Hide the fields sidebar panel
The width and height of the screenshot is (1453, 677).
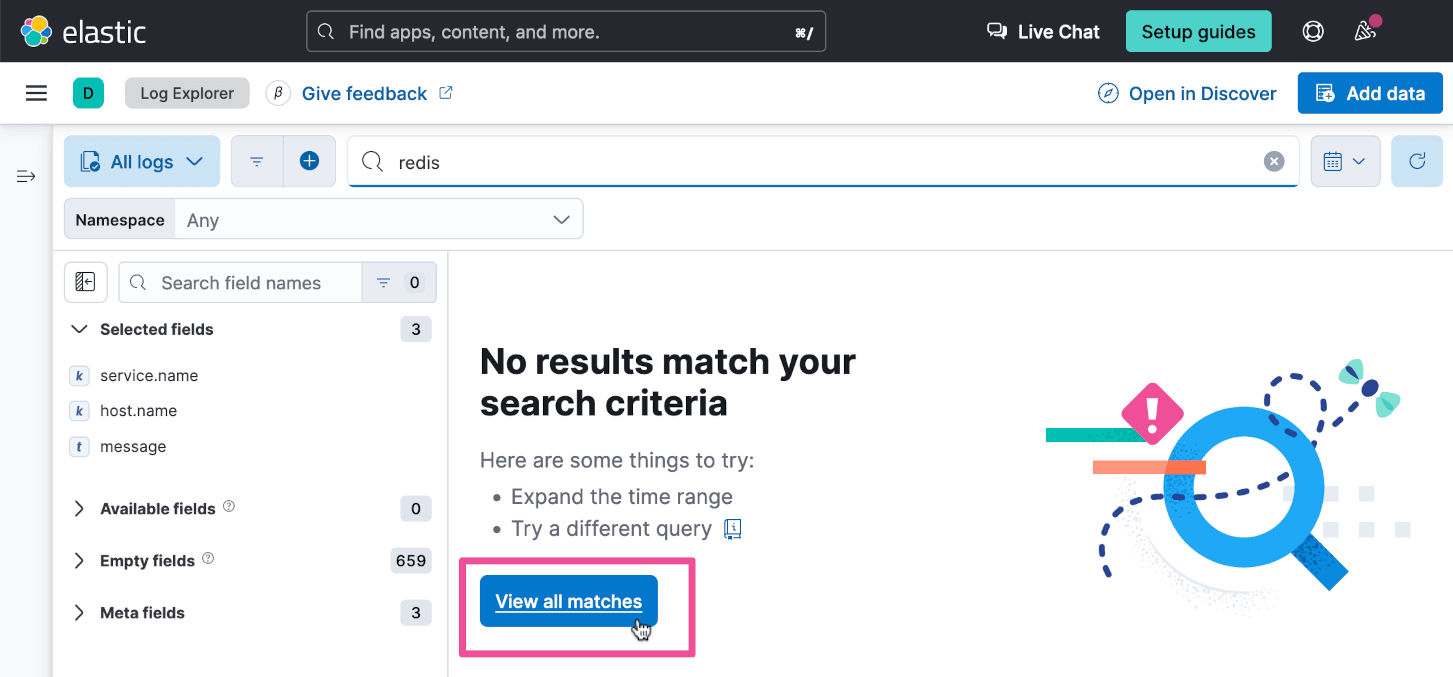[x=86, y=283]
